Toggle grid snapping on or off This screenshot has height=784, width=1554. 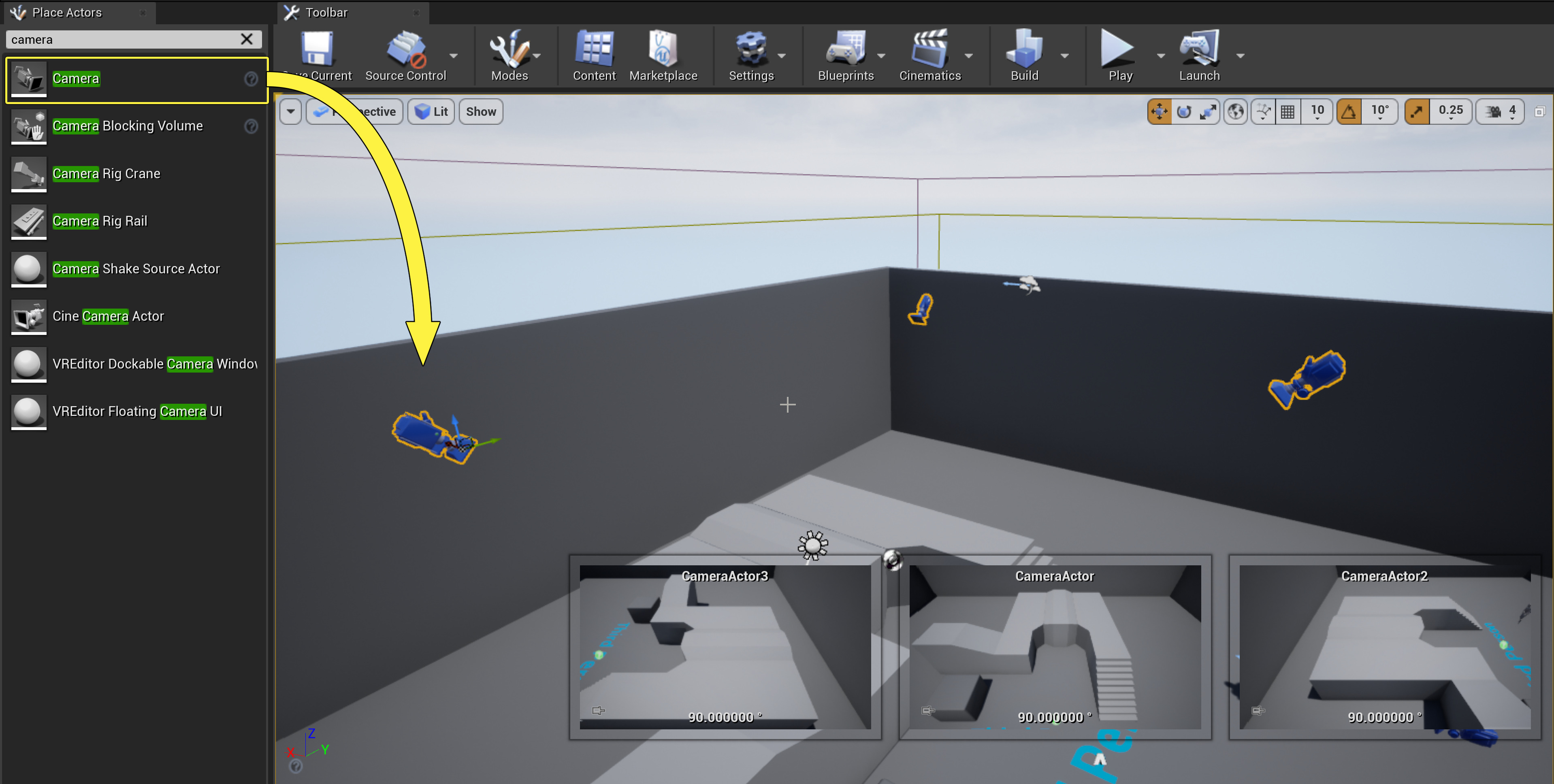tap(1288, 112)
